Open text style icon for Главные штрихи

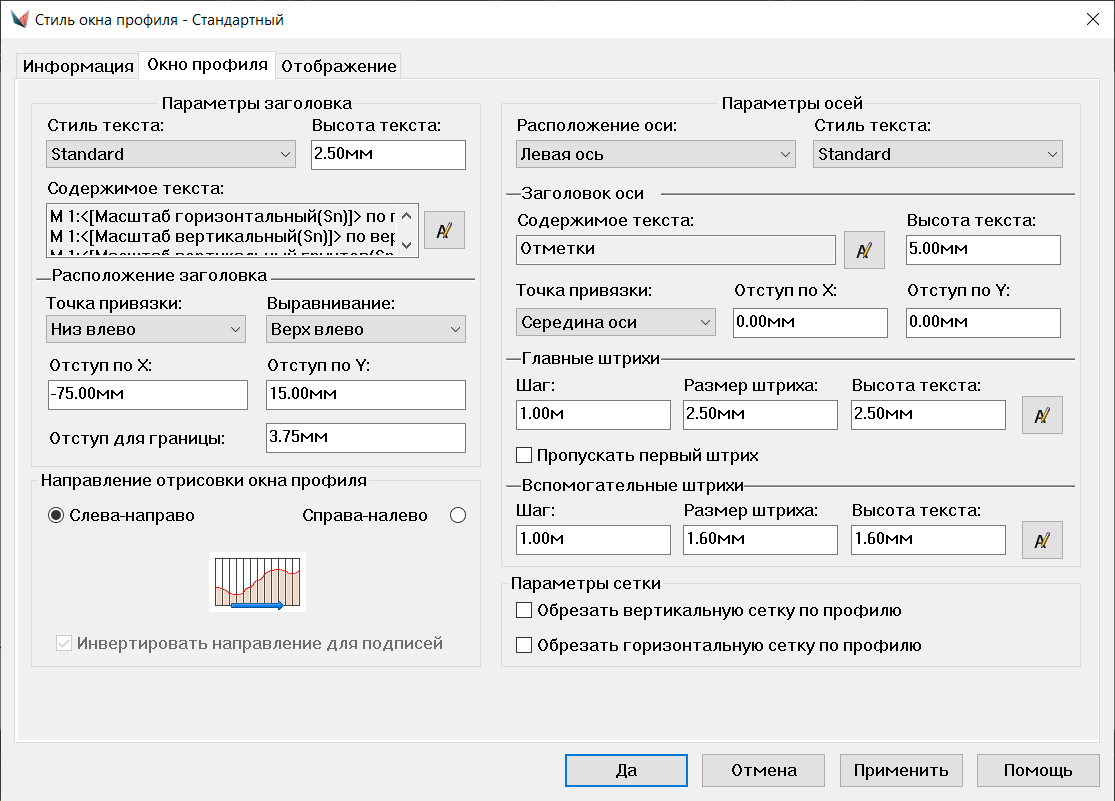pyautogui.click(x=1041, y=415)
